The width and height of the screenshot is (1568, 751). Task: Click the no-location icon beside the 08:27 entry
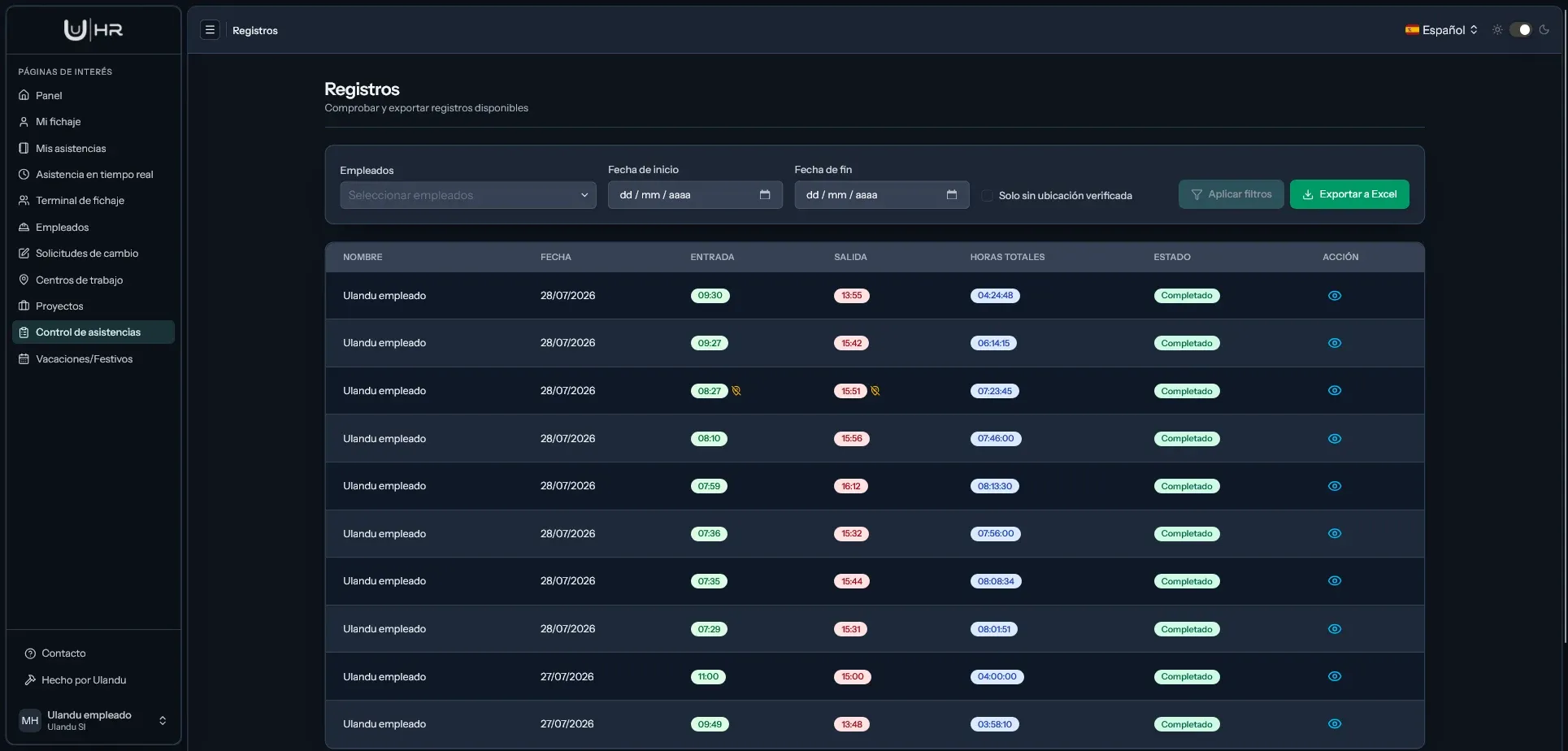tap(736, 391)
